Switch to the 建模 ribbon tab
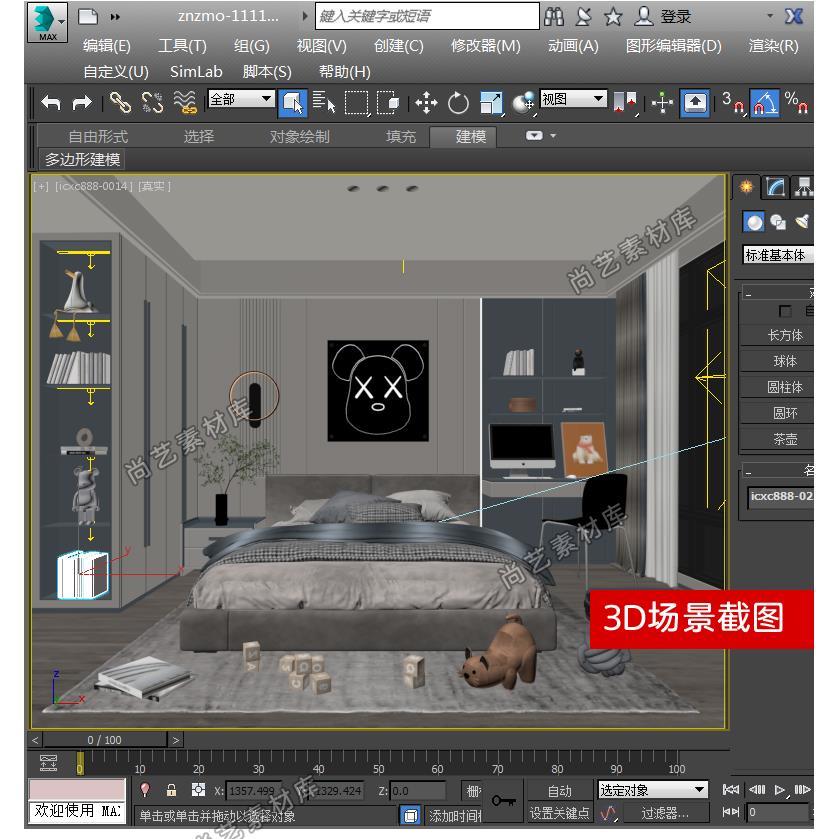 463,137
